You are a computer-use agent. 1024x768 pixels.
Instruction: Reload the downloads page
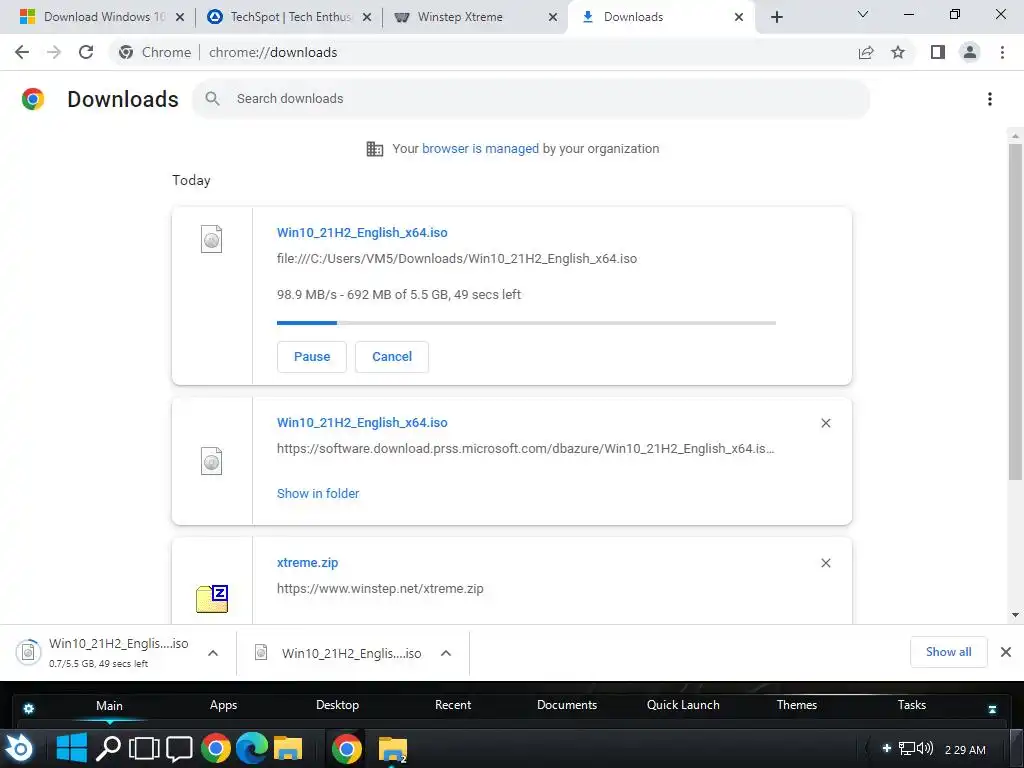click(86, 52)
